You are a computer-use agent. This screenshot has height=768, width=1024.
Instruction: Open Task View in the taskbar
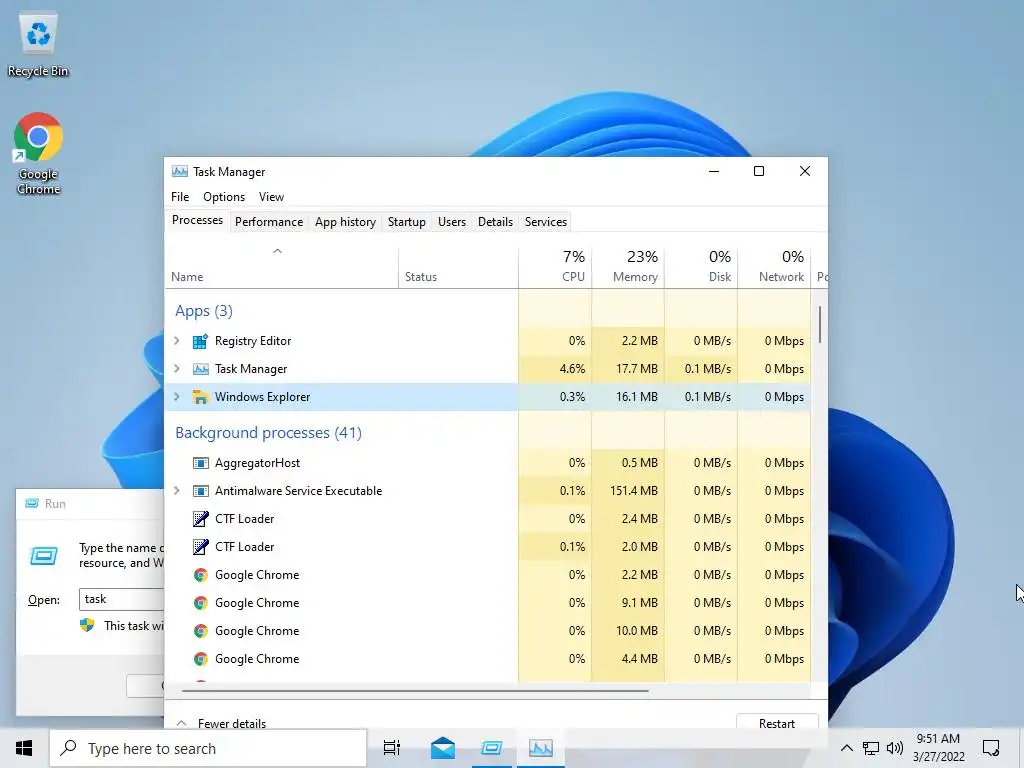[x=392, y=748]
